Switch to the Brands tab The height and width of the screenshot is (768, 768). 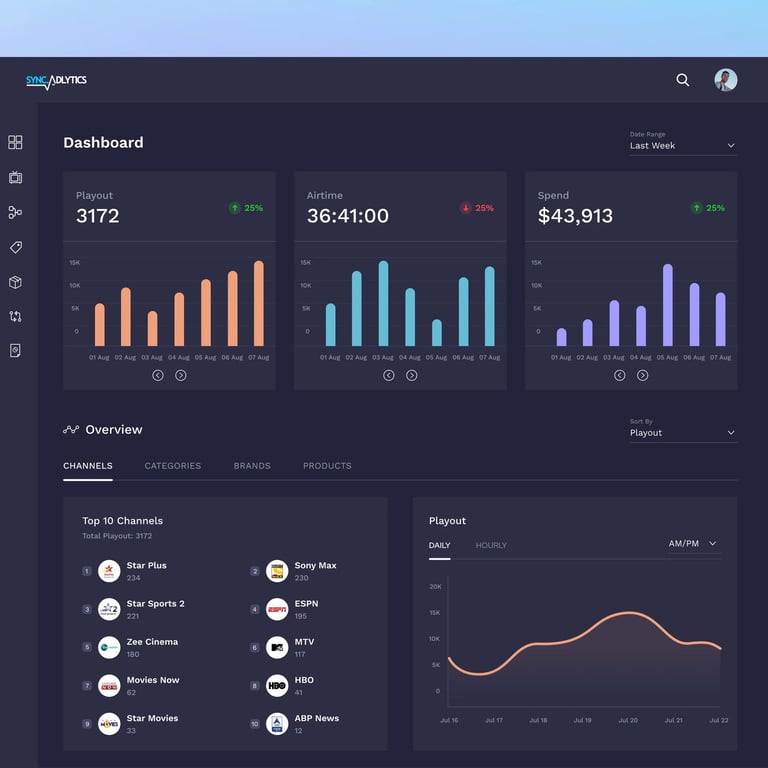point(252,466)
